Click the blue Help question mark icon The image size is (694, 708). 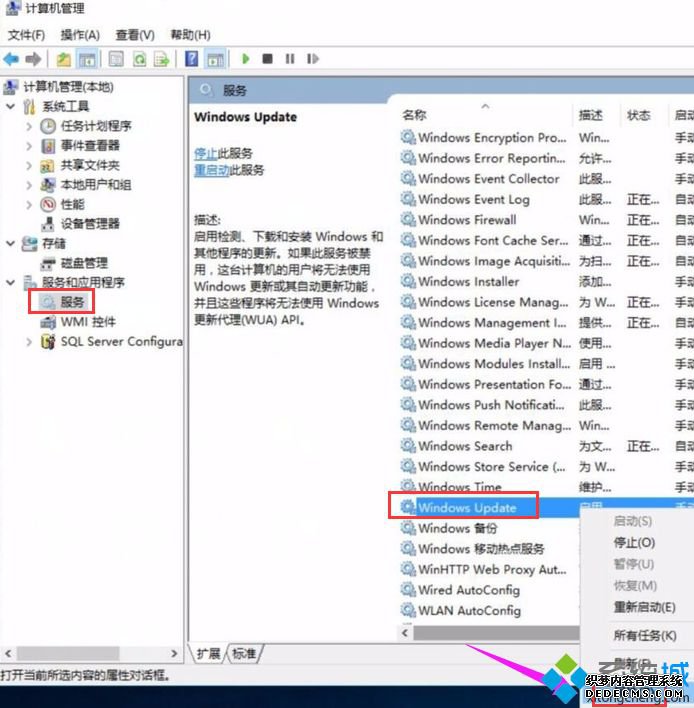[x=192, y=59]
